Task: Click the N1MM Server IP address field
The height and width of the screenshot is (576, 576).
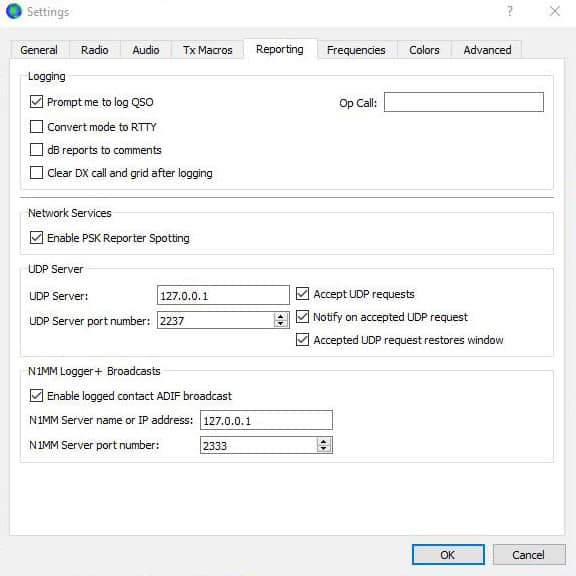Action: click(266, 420)
